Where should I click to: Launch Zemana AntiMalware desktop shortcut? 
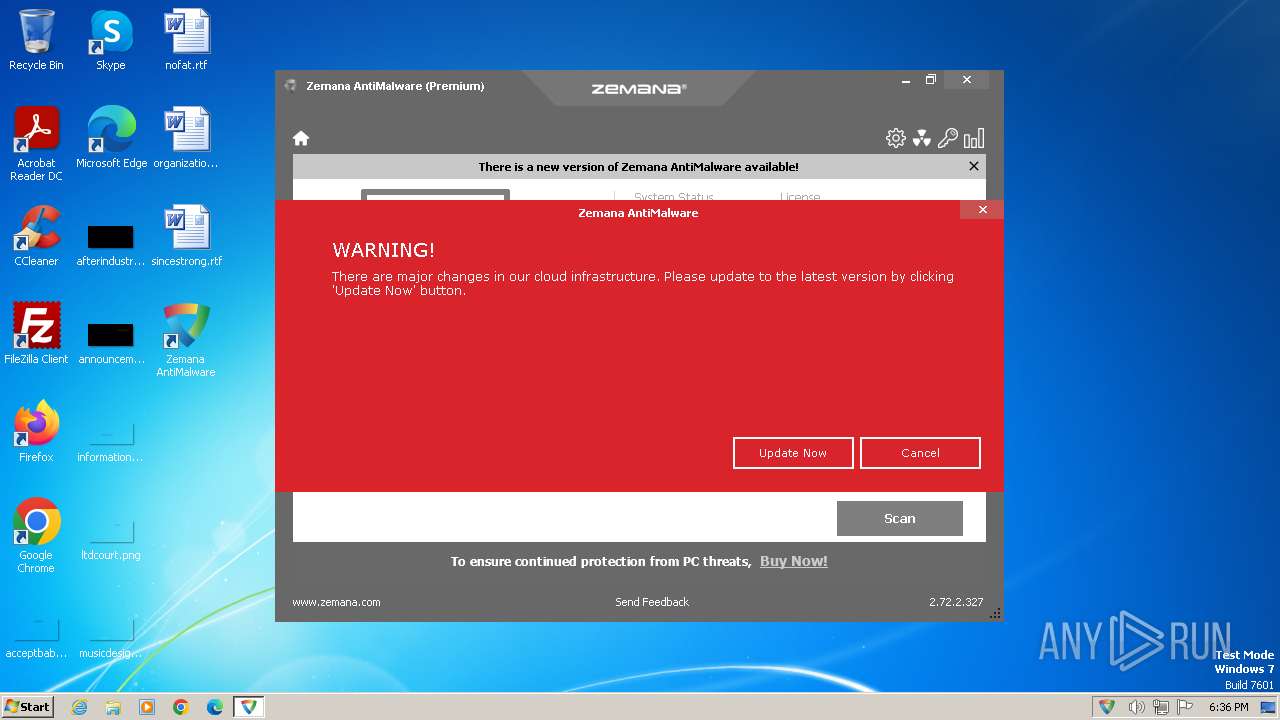click(186, 340)
